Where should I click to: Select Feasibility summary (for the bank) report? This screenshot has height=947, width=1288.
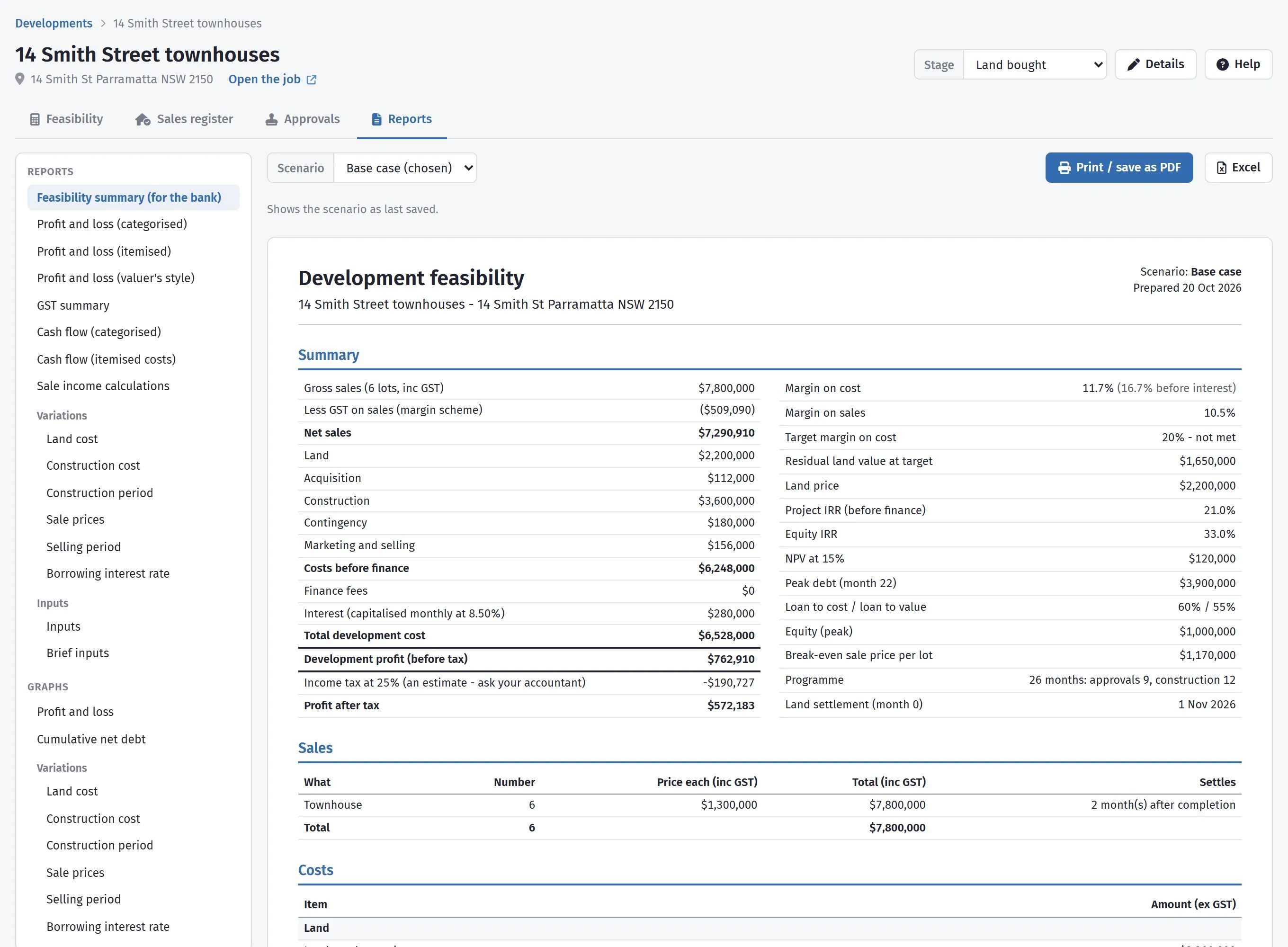tap(134, 198)
